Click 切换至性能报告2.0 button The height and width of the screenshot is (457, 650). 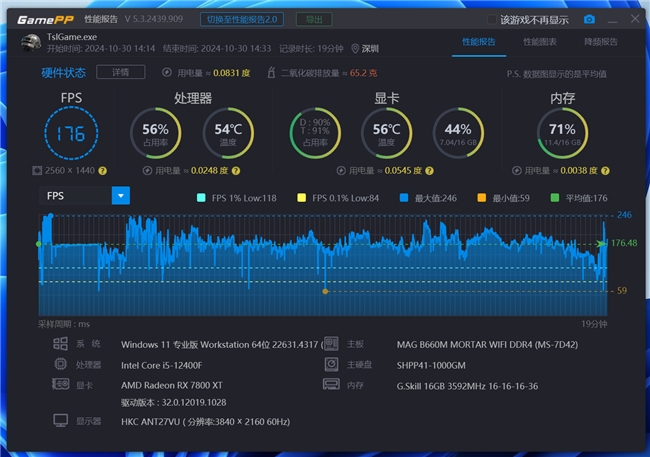[x=242, y=19]
